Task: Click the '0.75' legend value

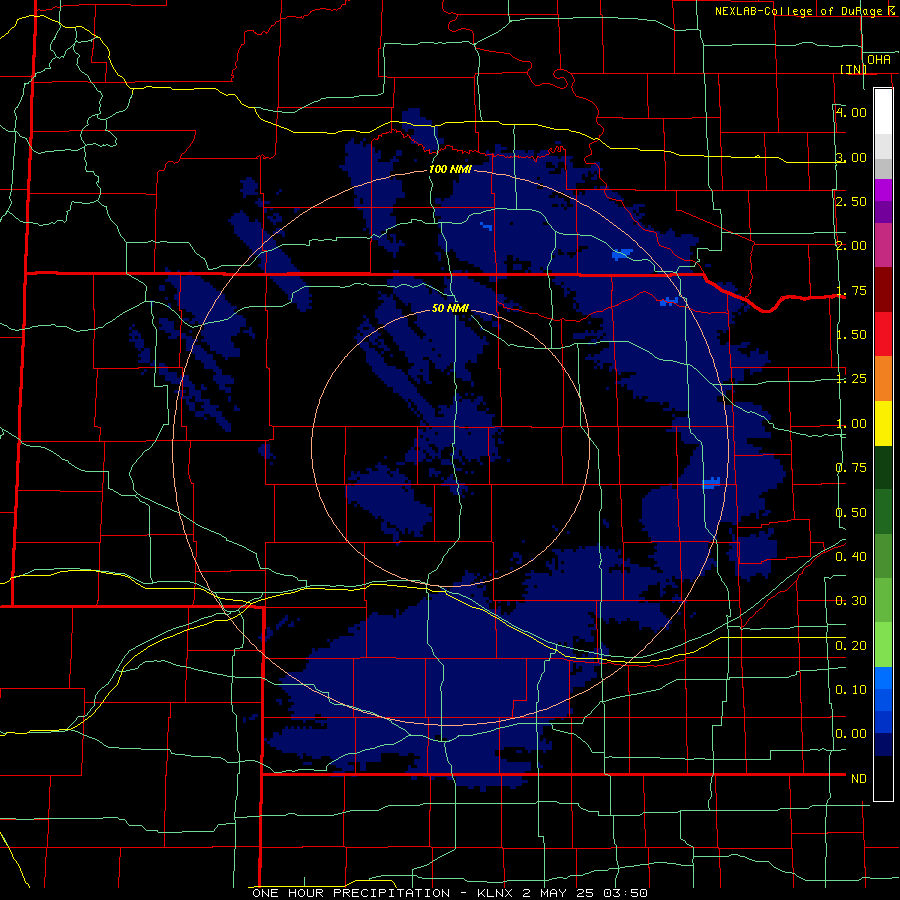Action: pyautogui.click(x=851, y=468)
